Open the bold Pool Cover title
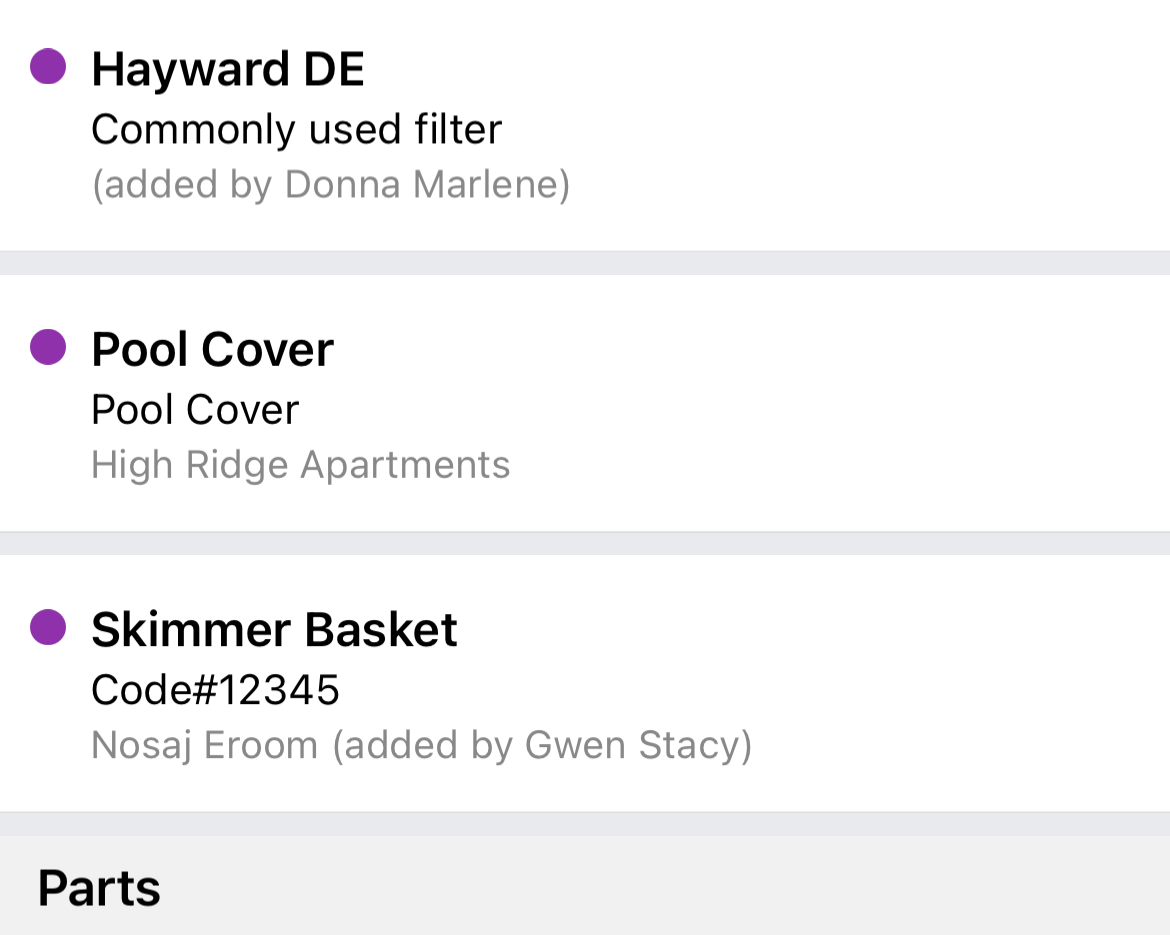The image size is (1170, 935). click(x=212, y=349)
